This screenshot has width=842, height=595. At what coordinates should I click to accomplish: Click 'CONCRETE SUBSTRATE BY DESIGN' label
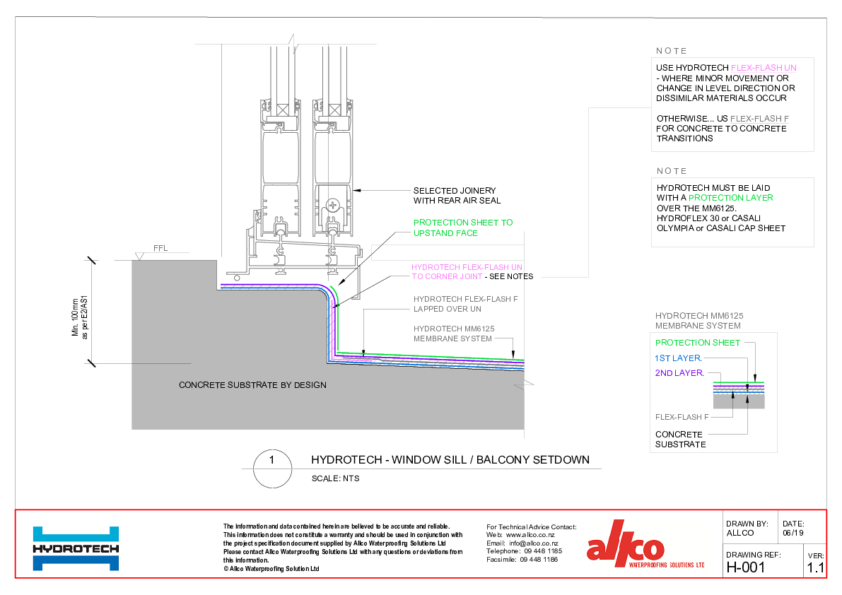coord(252,385)
